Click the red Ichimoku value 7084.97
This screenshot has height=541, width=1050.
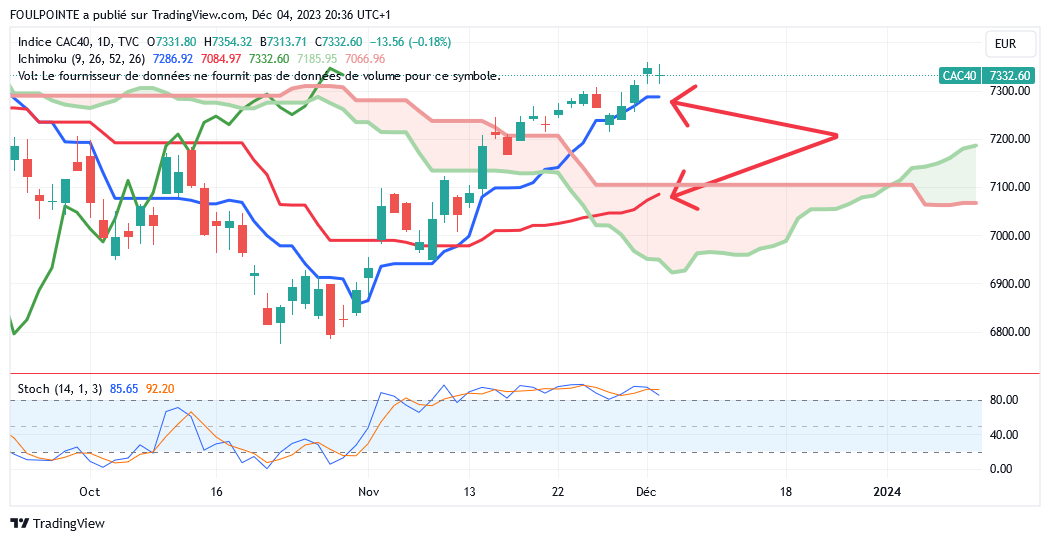(x=221, y=59)
